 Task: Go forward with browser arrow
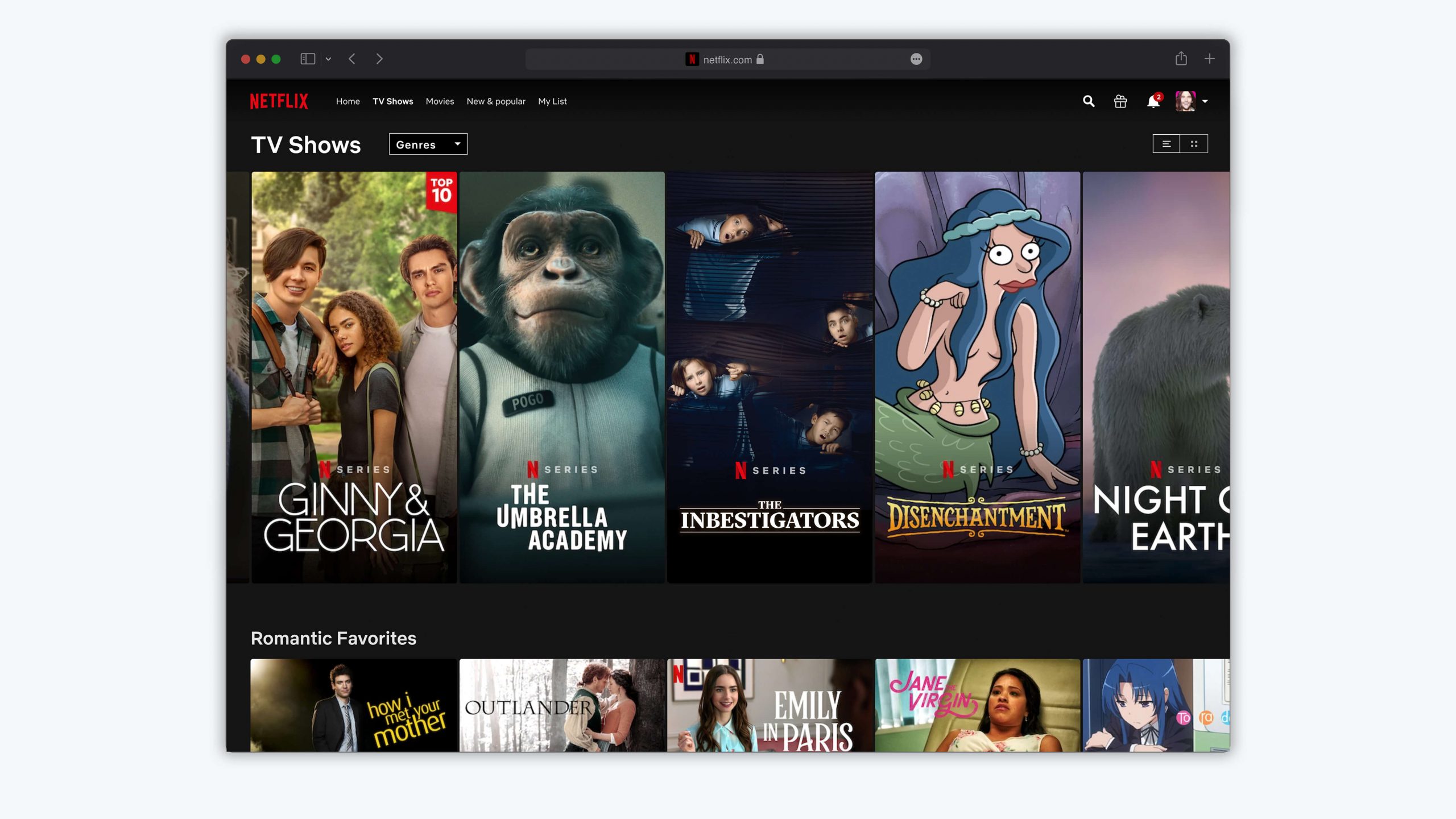379,59
